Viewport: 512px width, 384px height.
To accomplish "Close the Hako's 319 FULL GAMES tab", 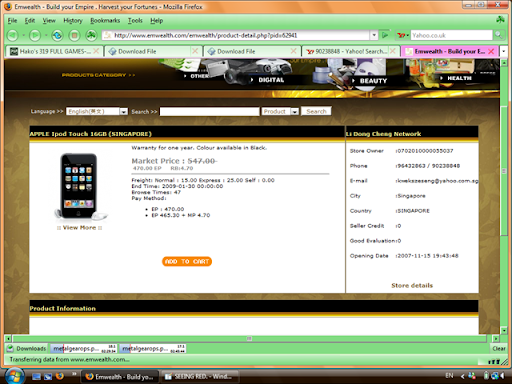I will [x=96, y=51].
